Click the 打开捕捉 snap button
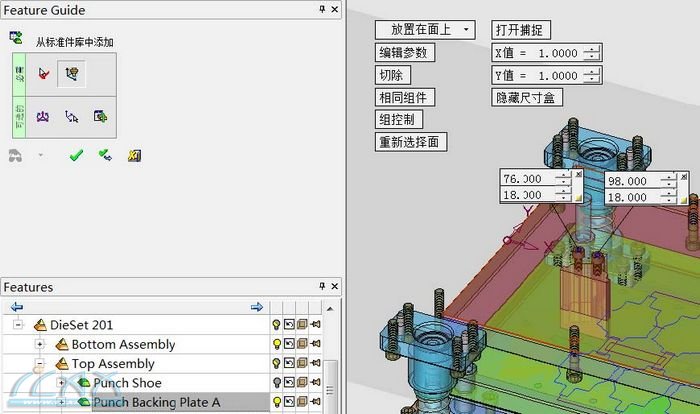 521,30
